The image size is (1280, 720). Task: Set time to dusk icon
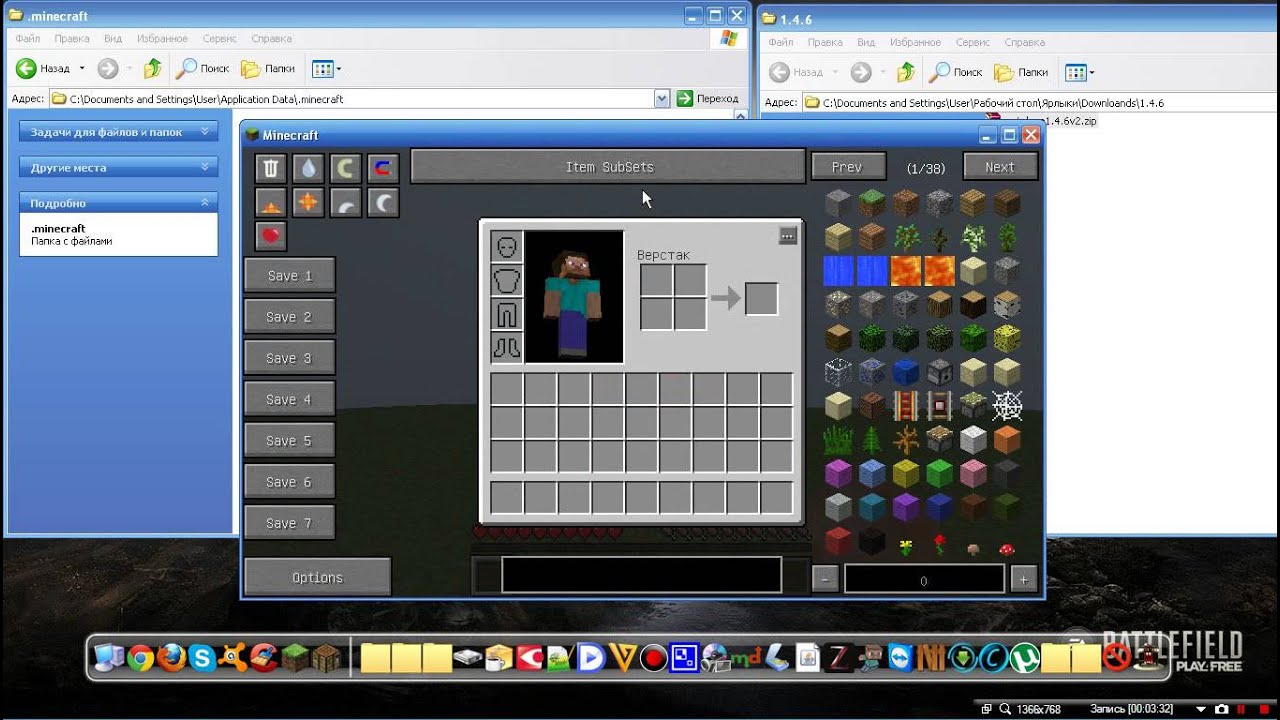point(345,203)
